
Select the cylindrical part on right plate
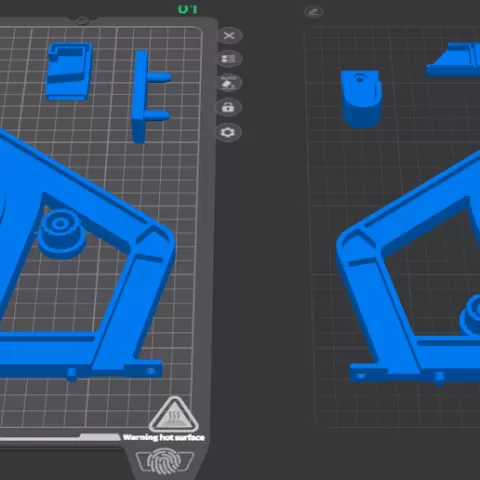pyautogui.click(x=361, y=99)
